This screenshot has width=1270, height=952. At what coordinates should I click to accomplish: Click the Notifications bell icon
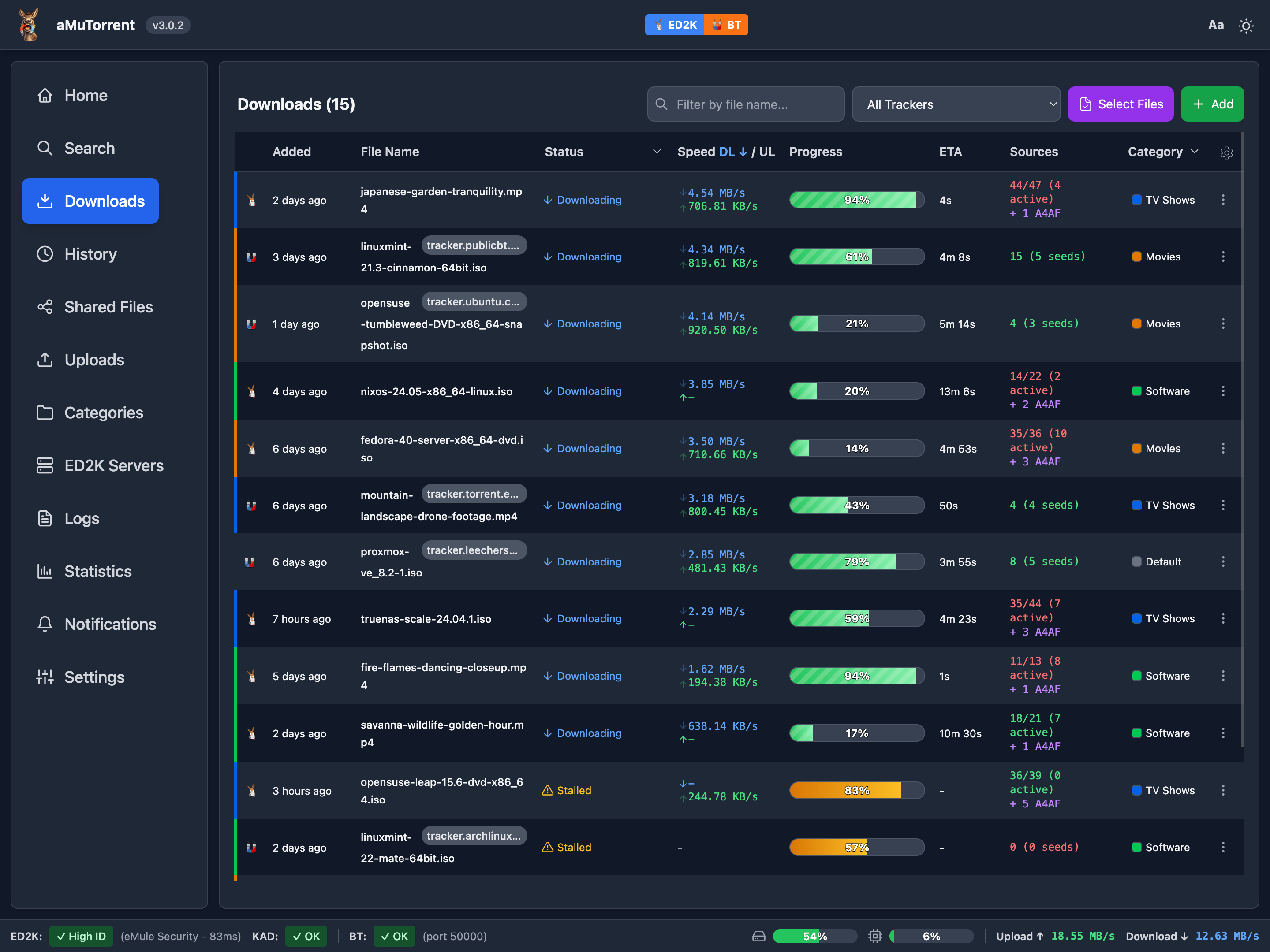45,624
